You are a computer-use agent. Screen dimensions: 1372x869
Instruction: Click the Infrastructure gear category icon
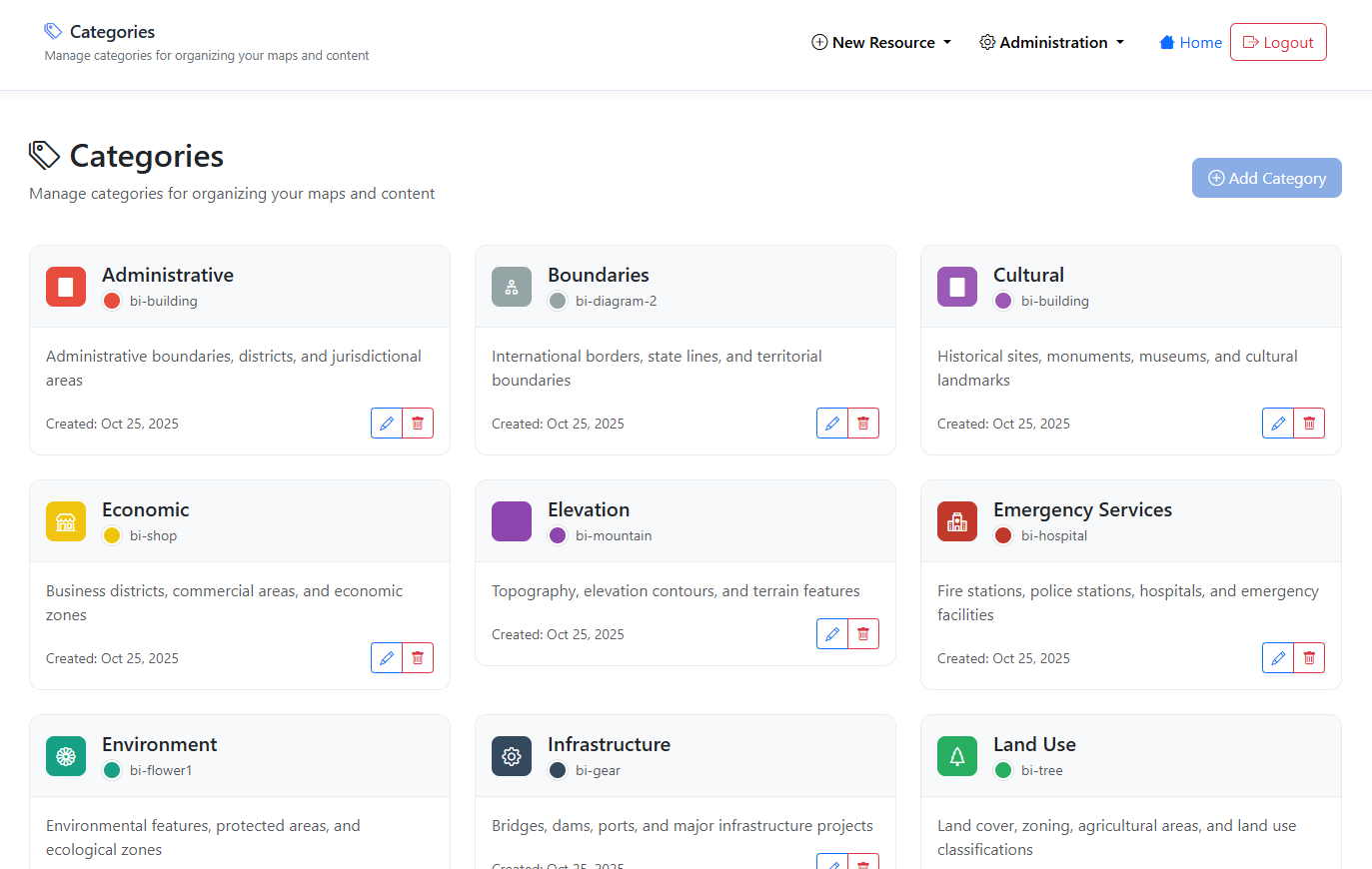[x=512, y=756]
